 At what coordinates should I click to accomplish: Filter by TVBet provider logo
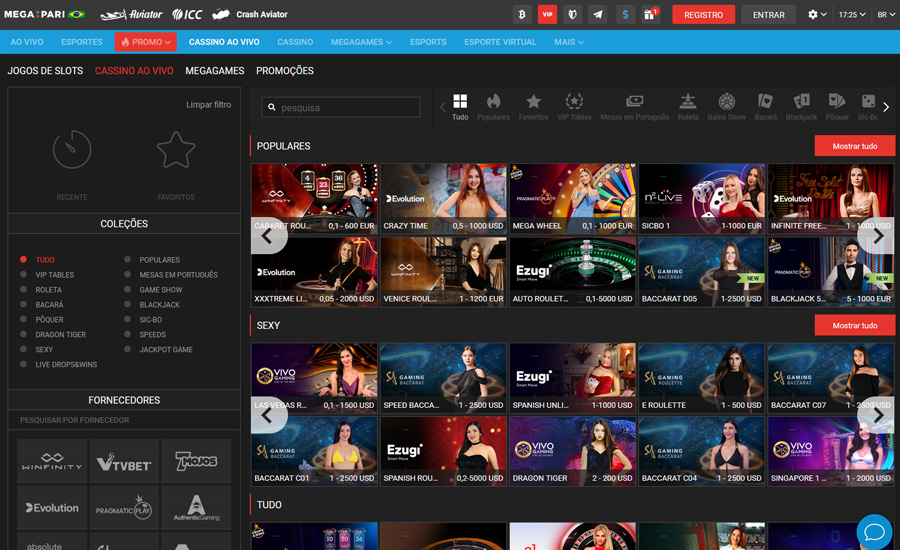click(124, 460)
